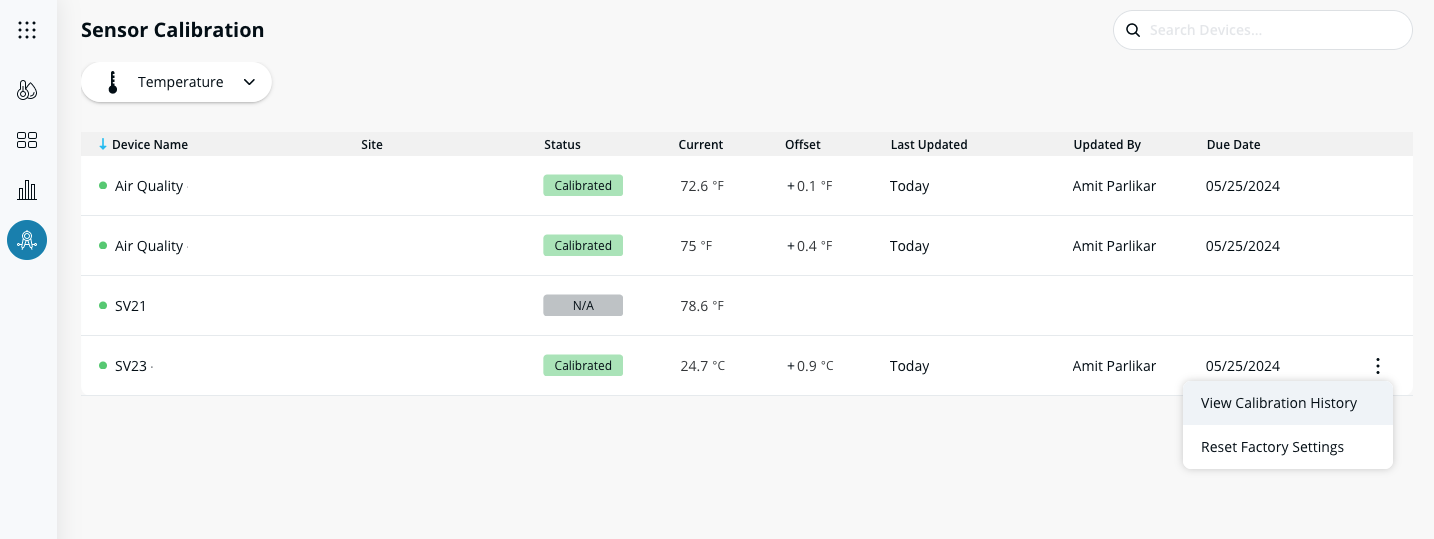
Task: Click the magnifier icon in search box
Action: pyautogui.click(x=1133, y=30)
